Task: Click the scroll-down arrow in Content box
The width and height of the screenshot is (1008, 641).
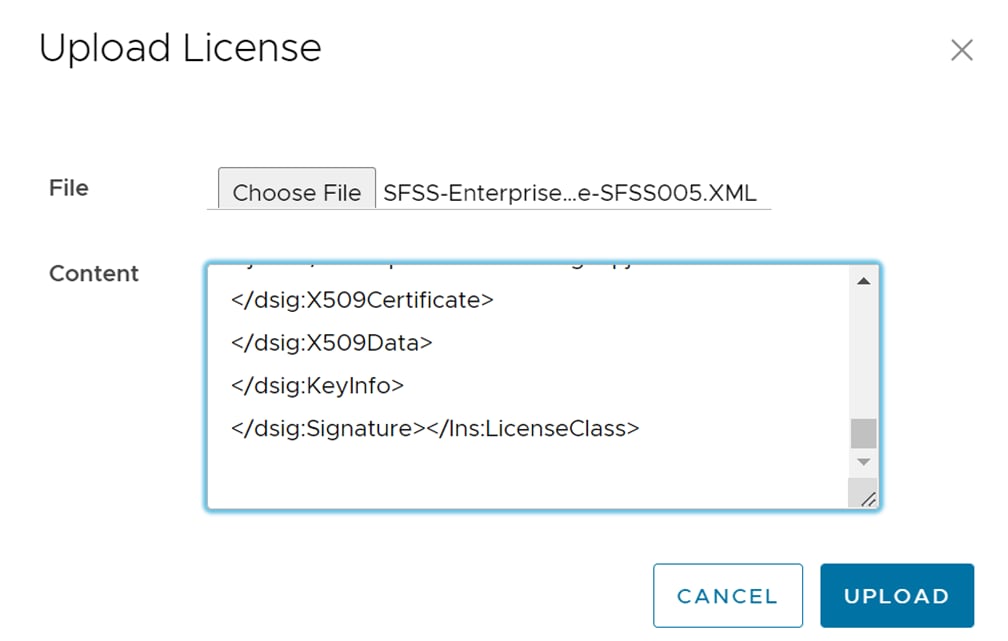Action: coord(863,462)
